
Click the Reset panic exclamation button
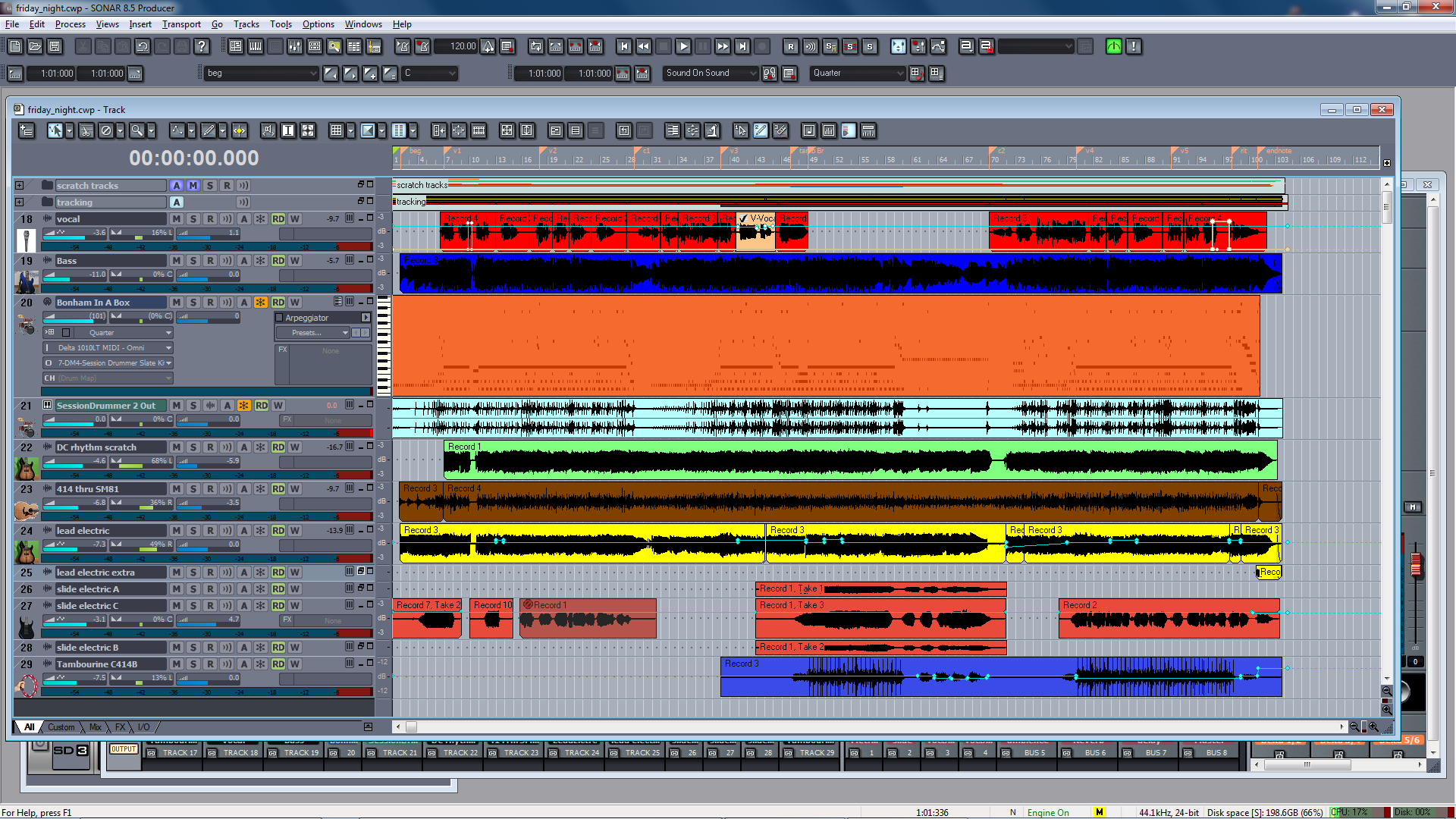tap(1134, 46)
